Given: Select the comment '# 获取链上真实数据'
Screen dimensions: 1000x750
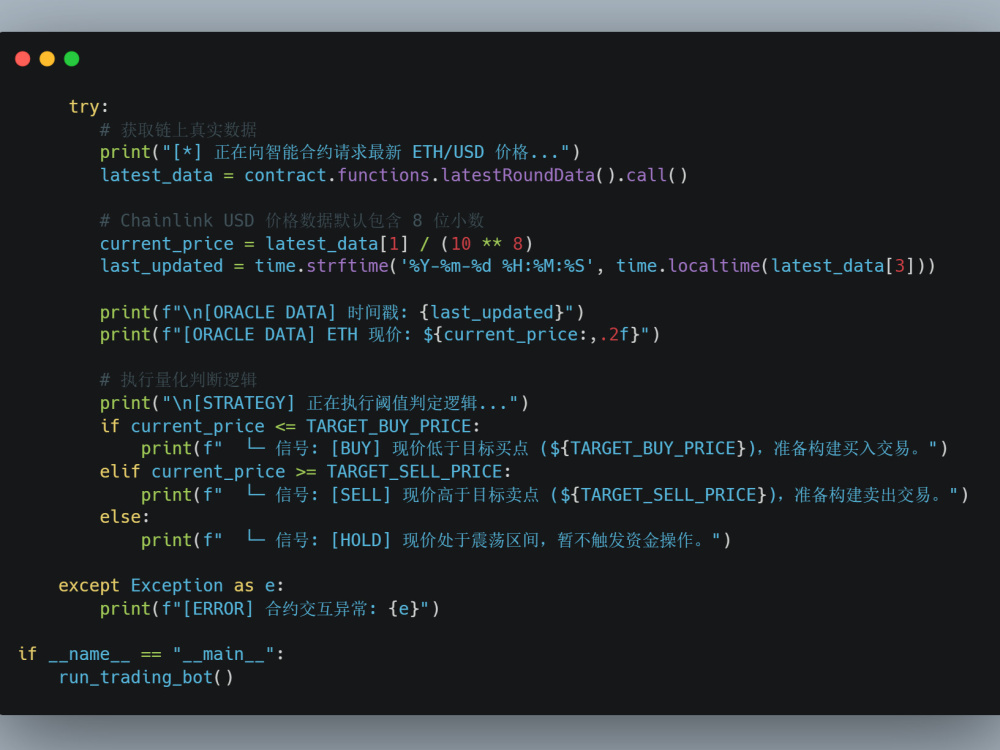Looking at the screenshot, I should 178,130.
